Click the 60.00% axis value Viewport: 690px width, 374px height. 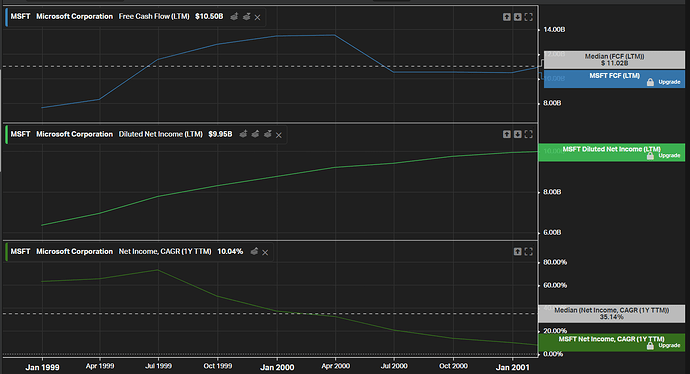point(555,286)
